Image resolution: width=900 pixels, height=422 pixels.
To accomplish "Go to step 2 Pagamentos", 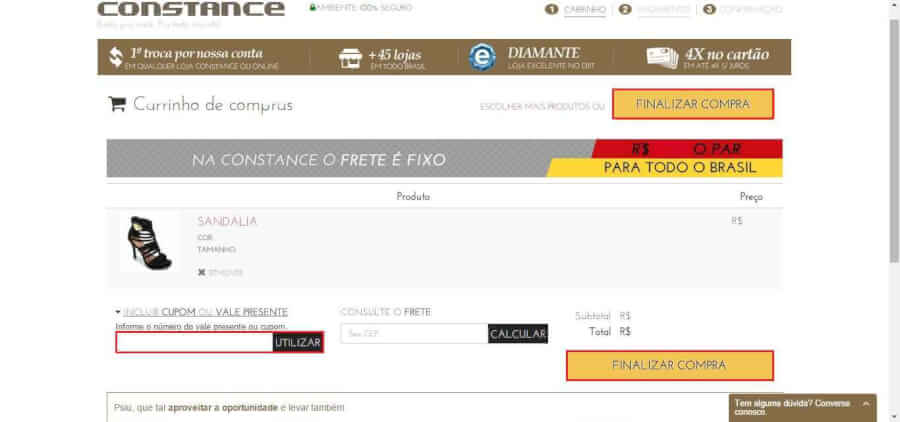I will point(662,10).
